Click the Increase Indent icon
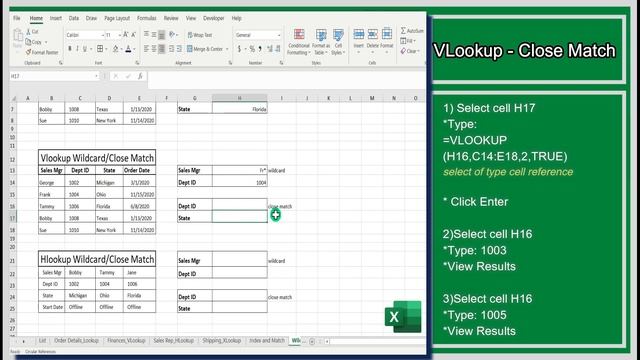640x360 pixels. click(x=179, y=49)
